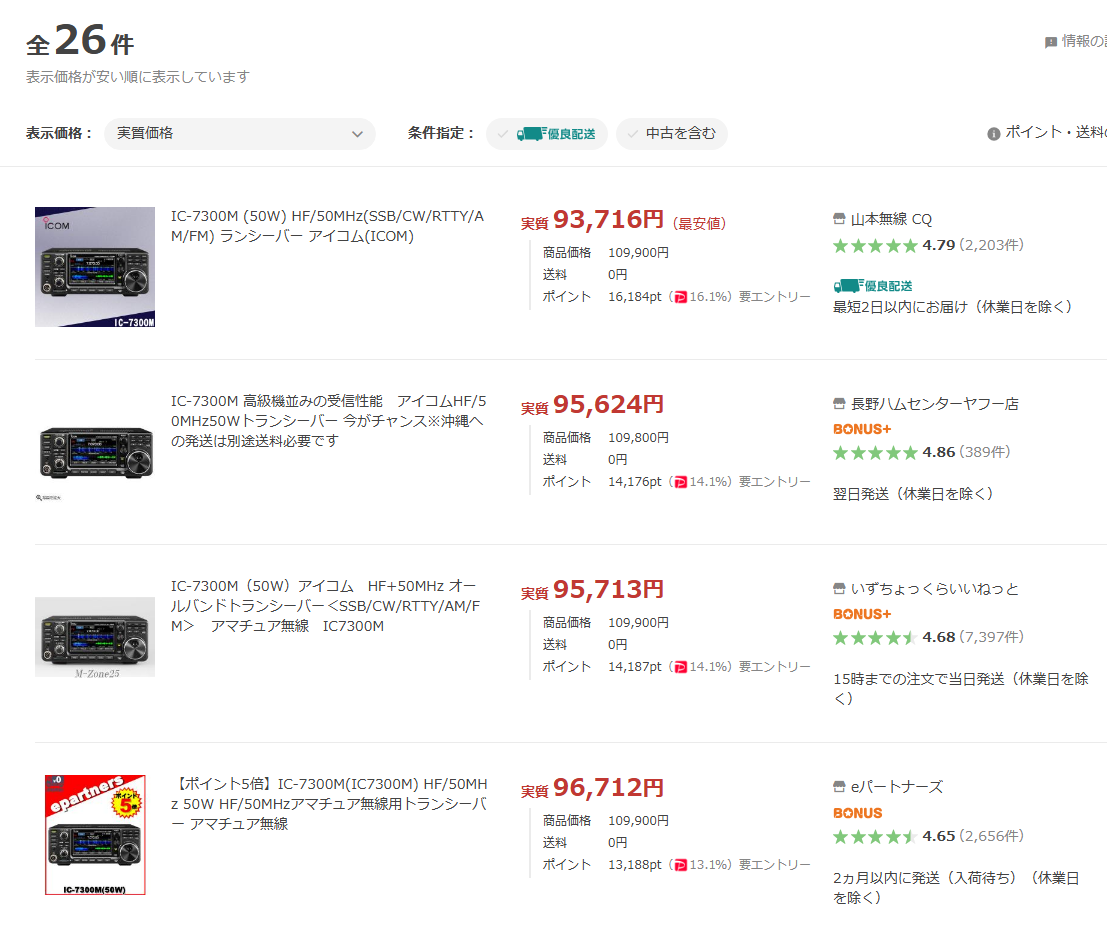Click the 最短2日以内にお届け delivery text
The height and width of the screenshot is (935, 1107).
click(952, 307)
